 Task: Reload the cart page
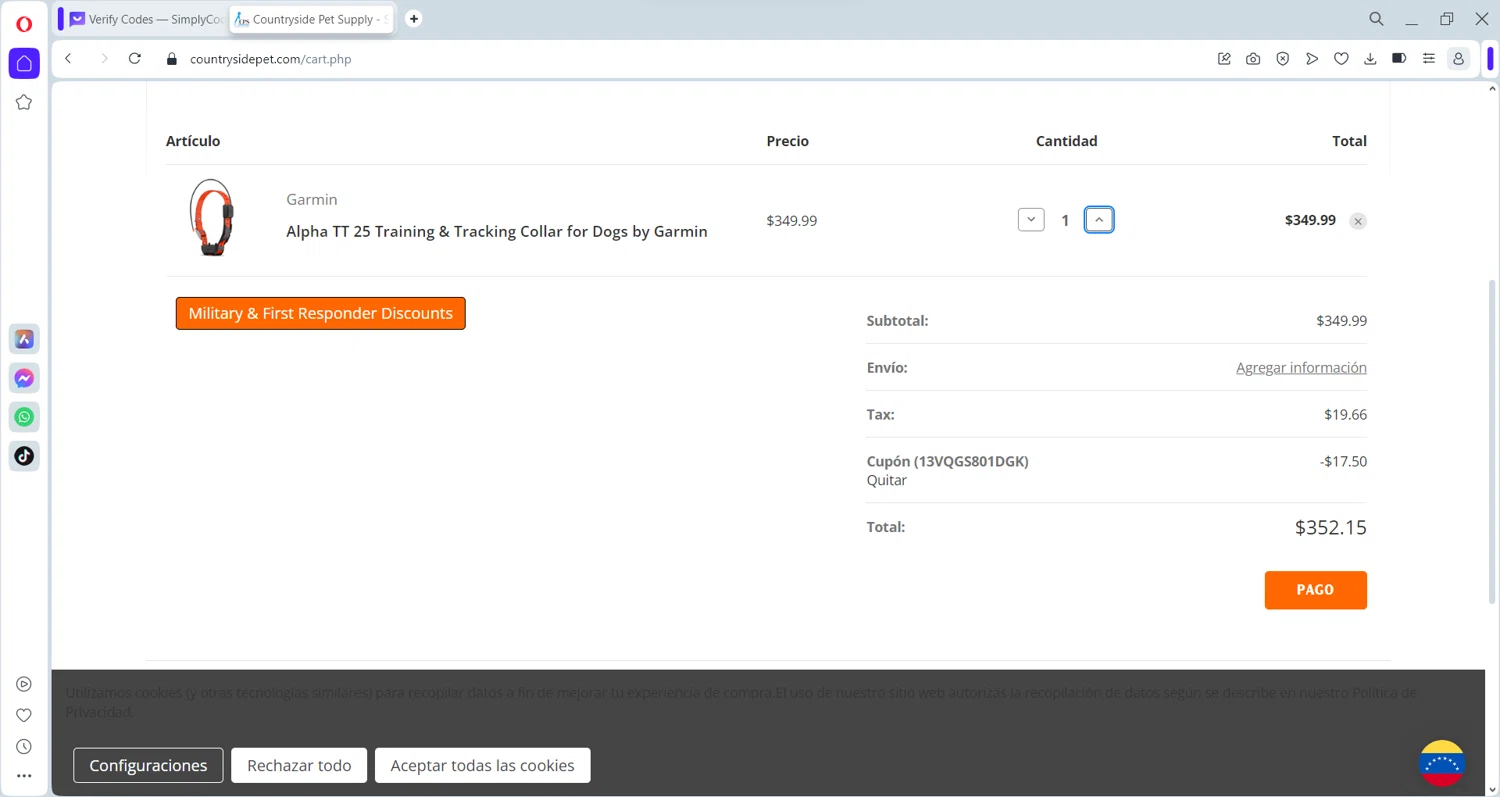click(135, 59)
